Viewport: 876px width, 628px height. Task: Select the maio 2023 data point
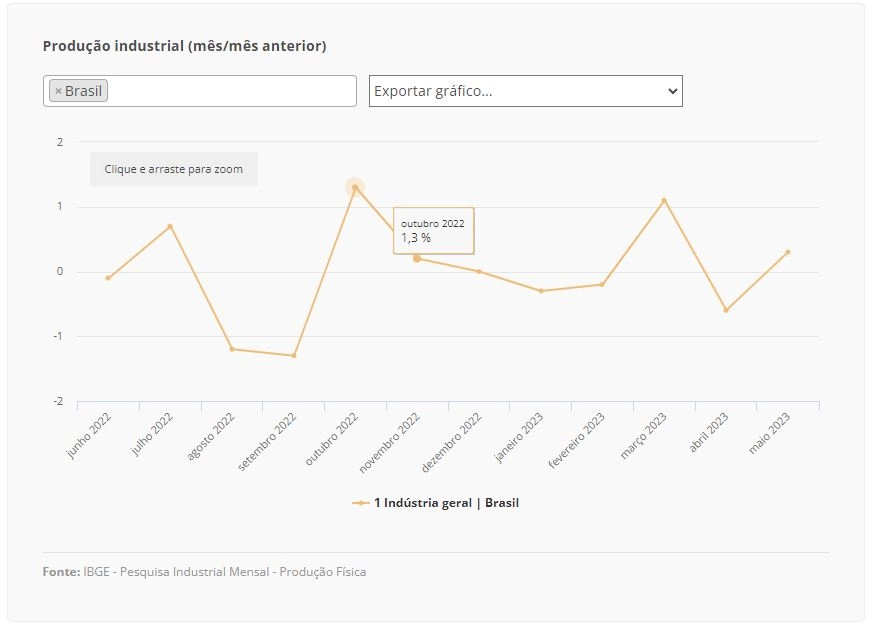point(788,252)
